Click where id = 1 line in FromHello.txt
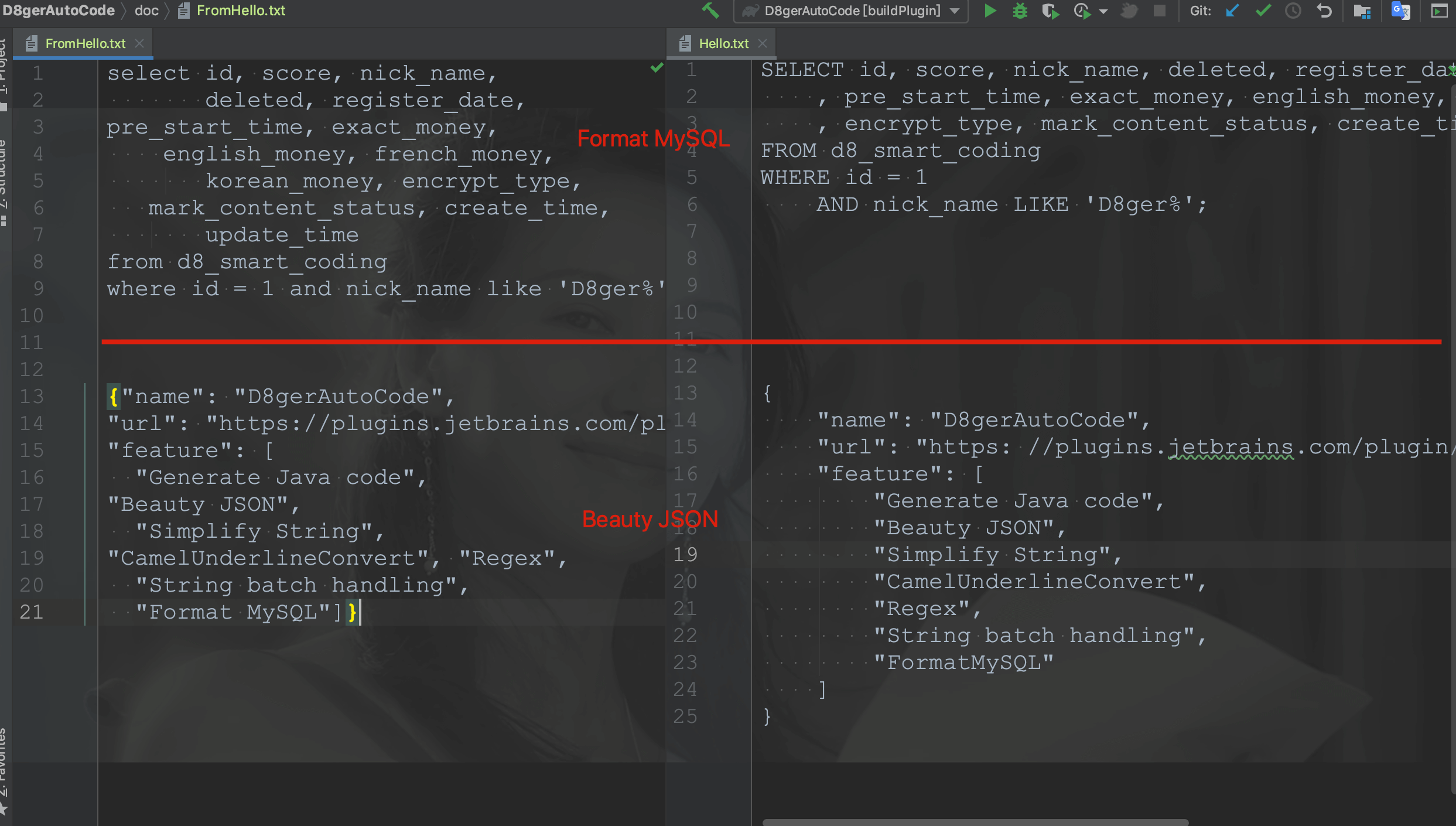Viewport: 1456px width, 826px height. tap(387, 289)
